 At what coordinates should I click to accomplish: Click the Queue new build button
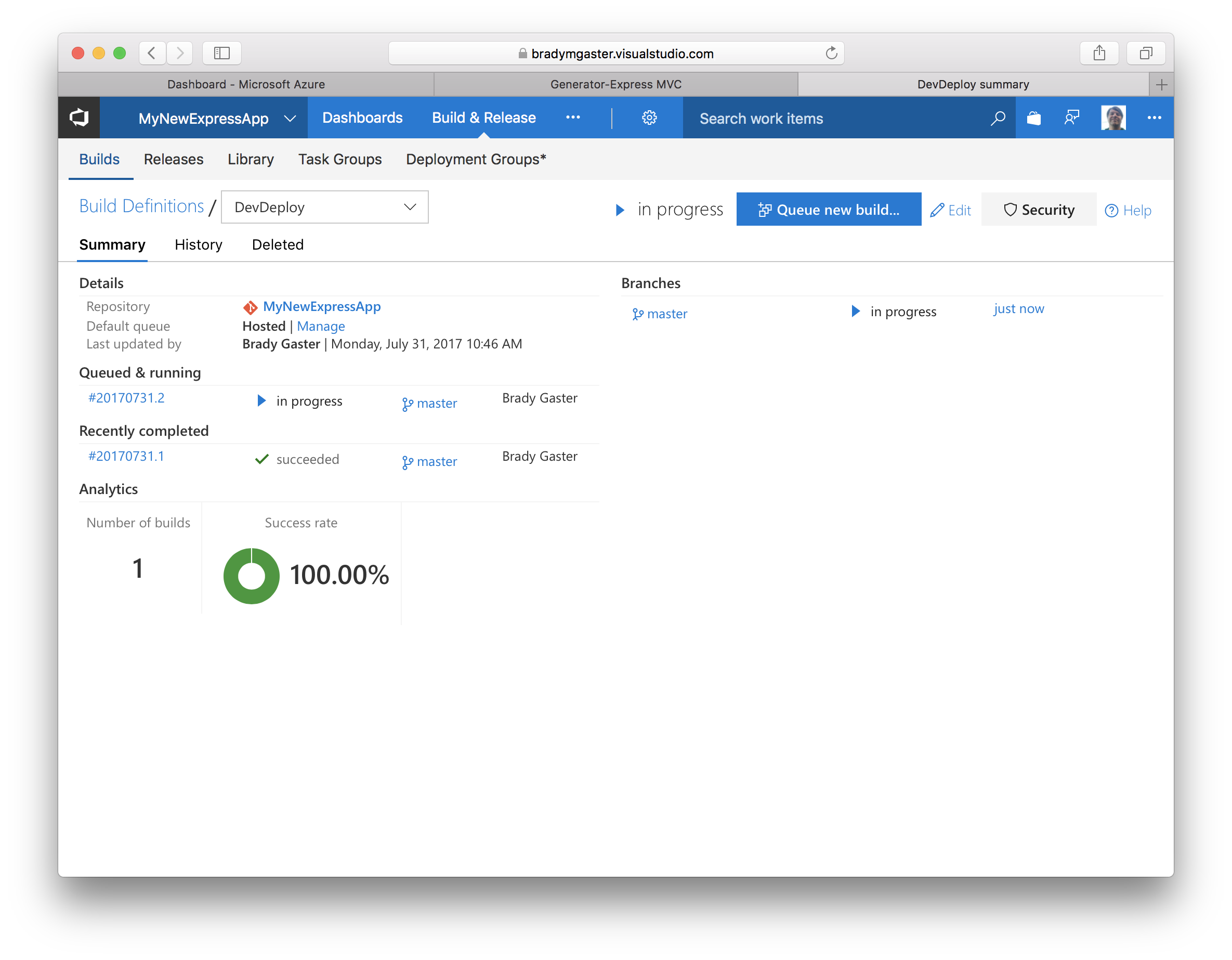(829, 209)
